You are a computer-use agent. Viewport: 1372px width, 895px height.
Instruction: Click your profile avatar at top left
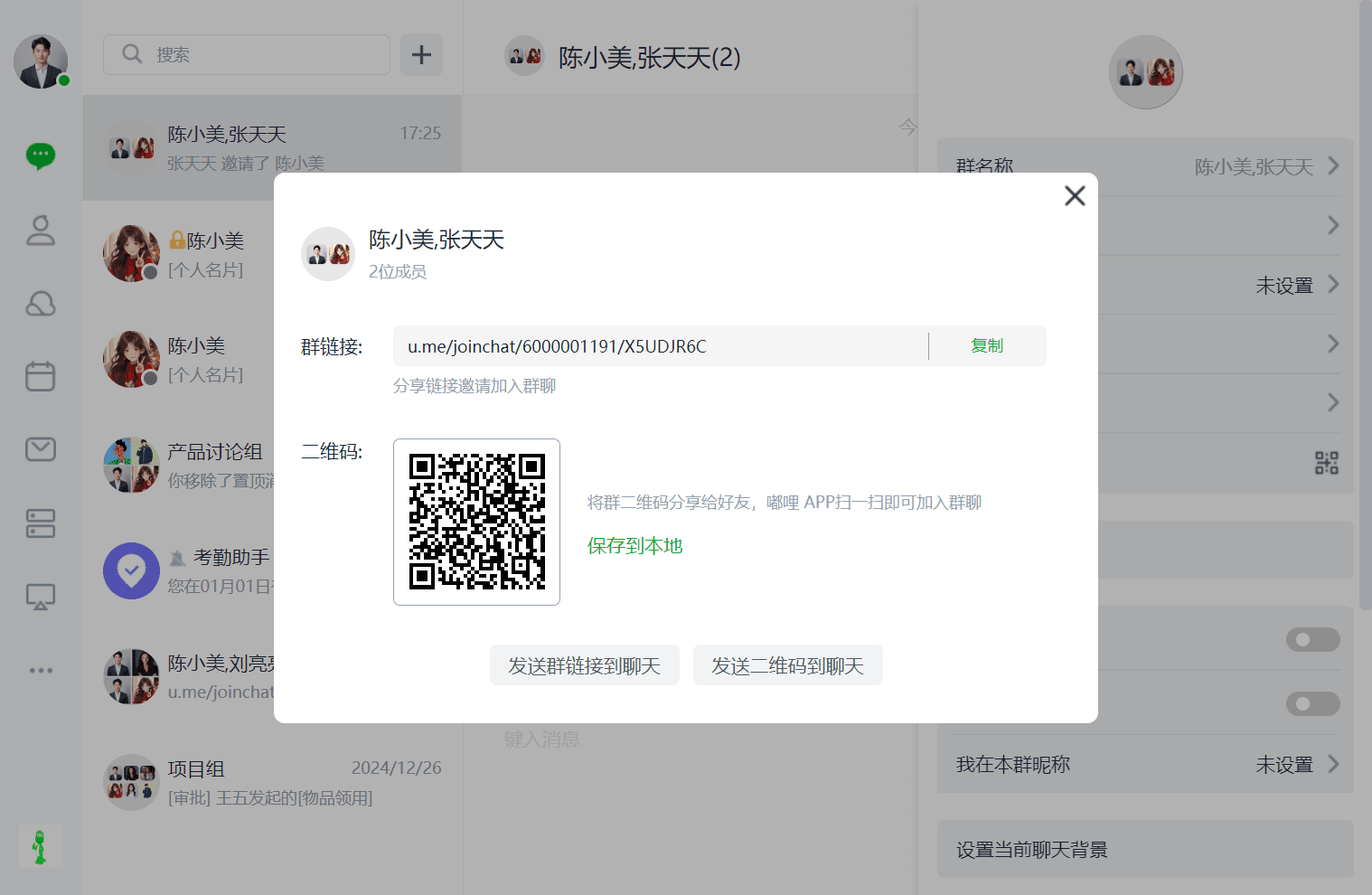tap(41, 61)
